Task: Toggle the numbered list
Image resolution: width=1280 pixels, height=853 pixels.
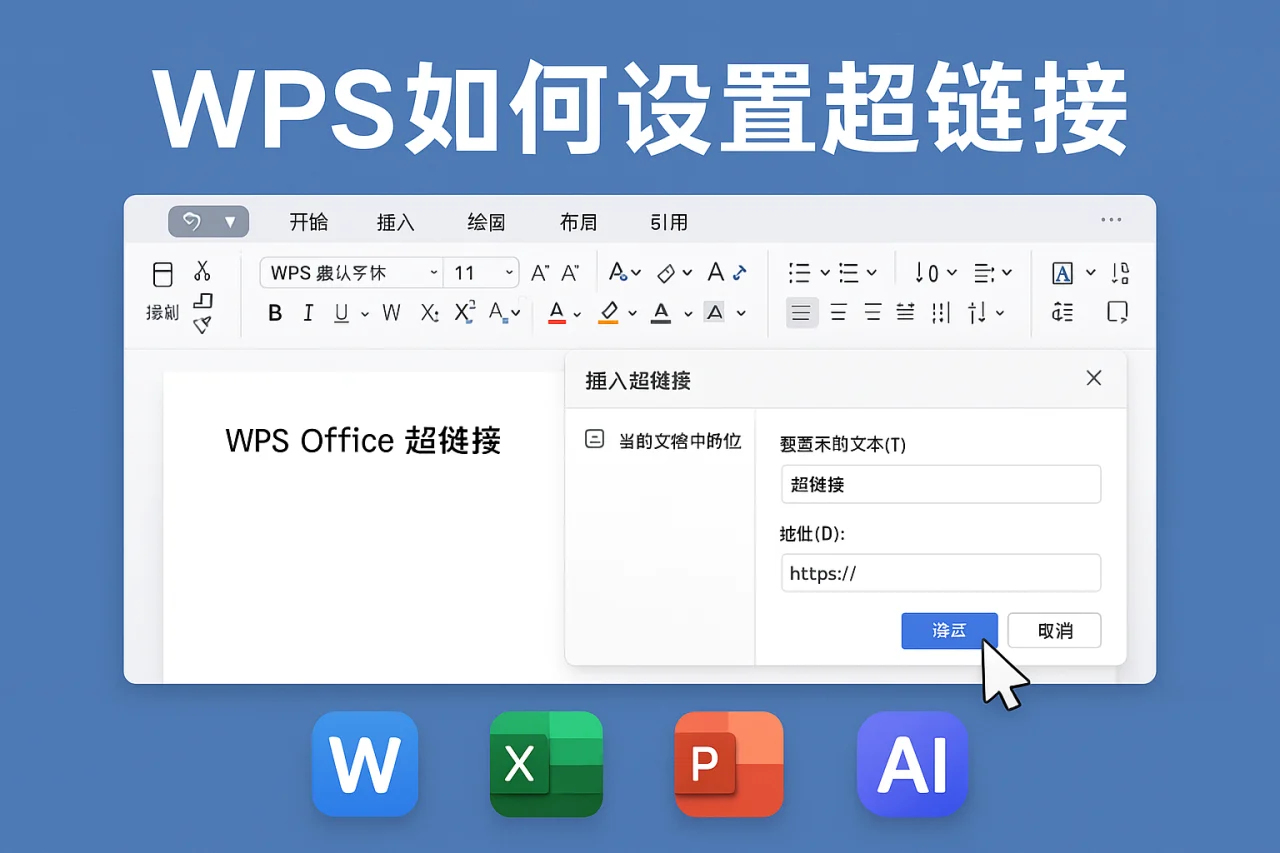Action: [849, 272]
